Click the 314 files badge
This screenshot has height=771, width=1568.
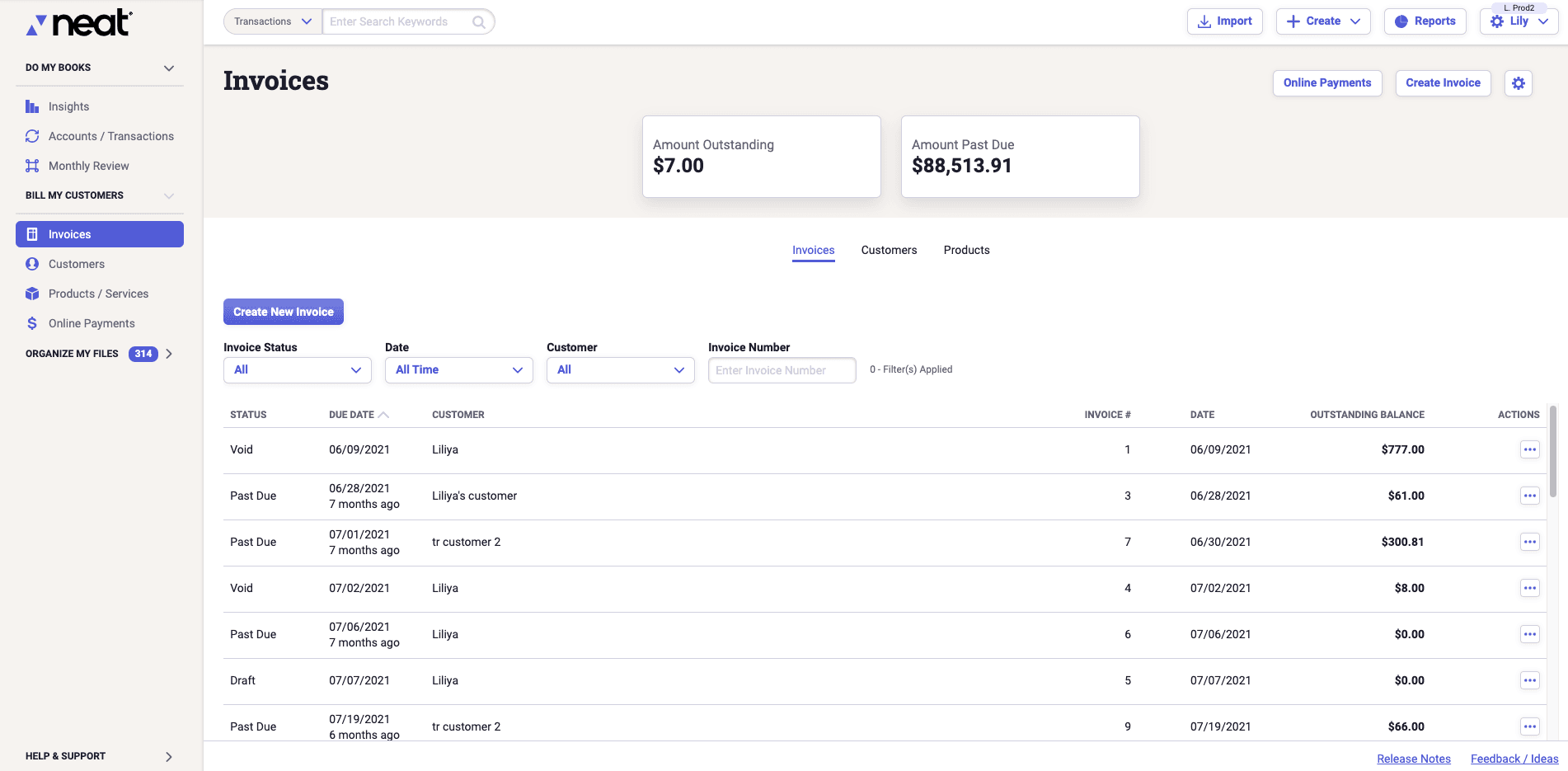click(x=143, y=354)
